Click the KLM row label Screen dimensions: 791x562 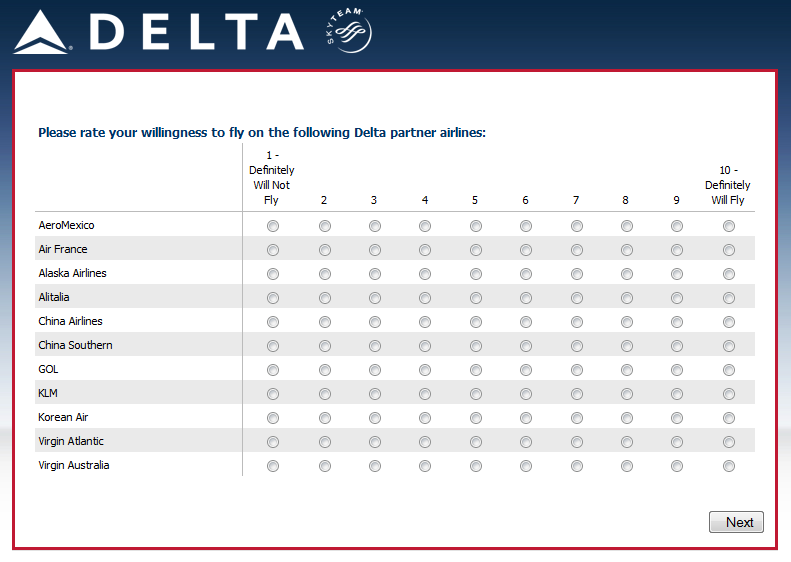coord(48,393)
